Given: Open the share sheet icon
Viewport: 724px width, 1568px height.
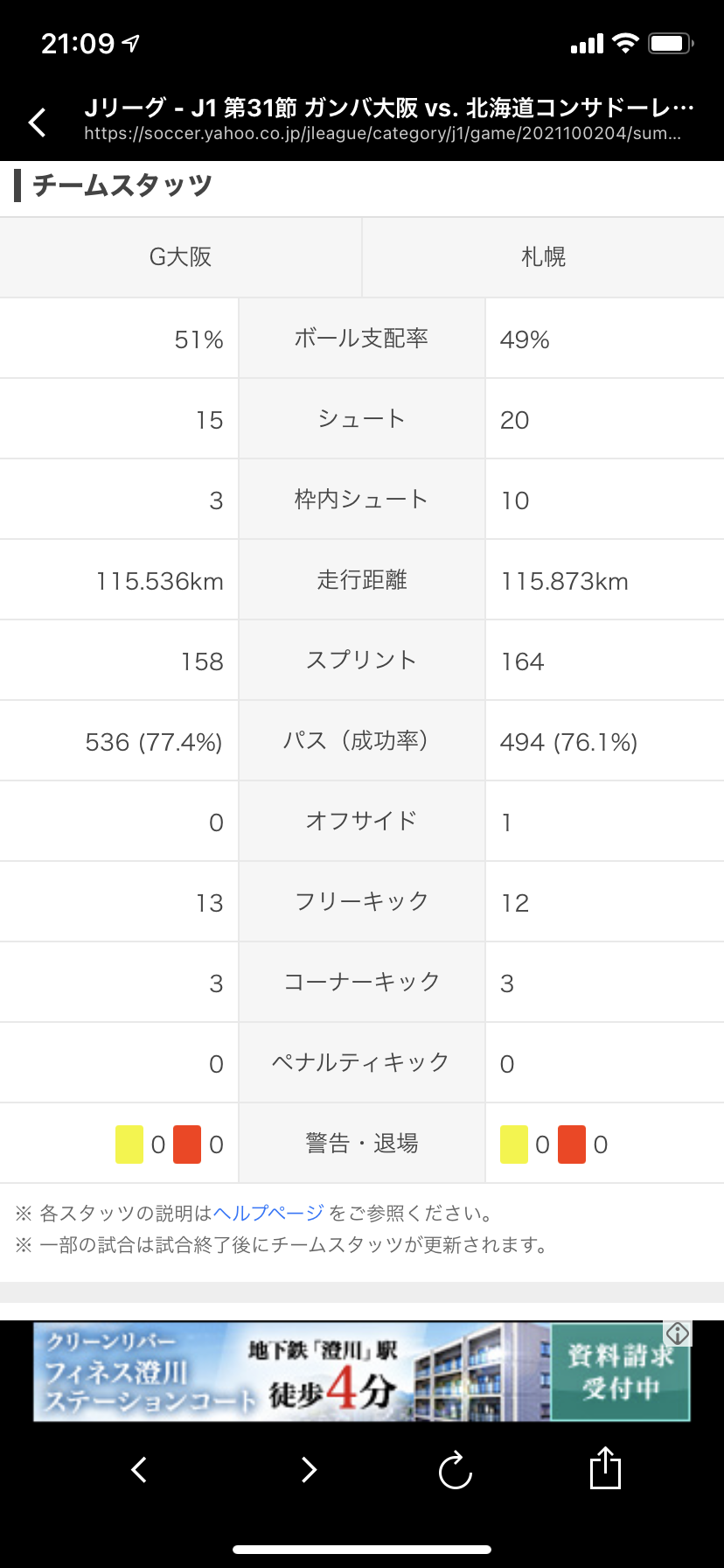Looking at the screenshot, I should 605,1467.
